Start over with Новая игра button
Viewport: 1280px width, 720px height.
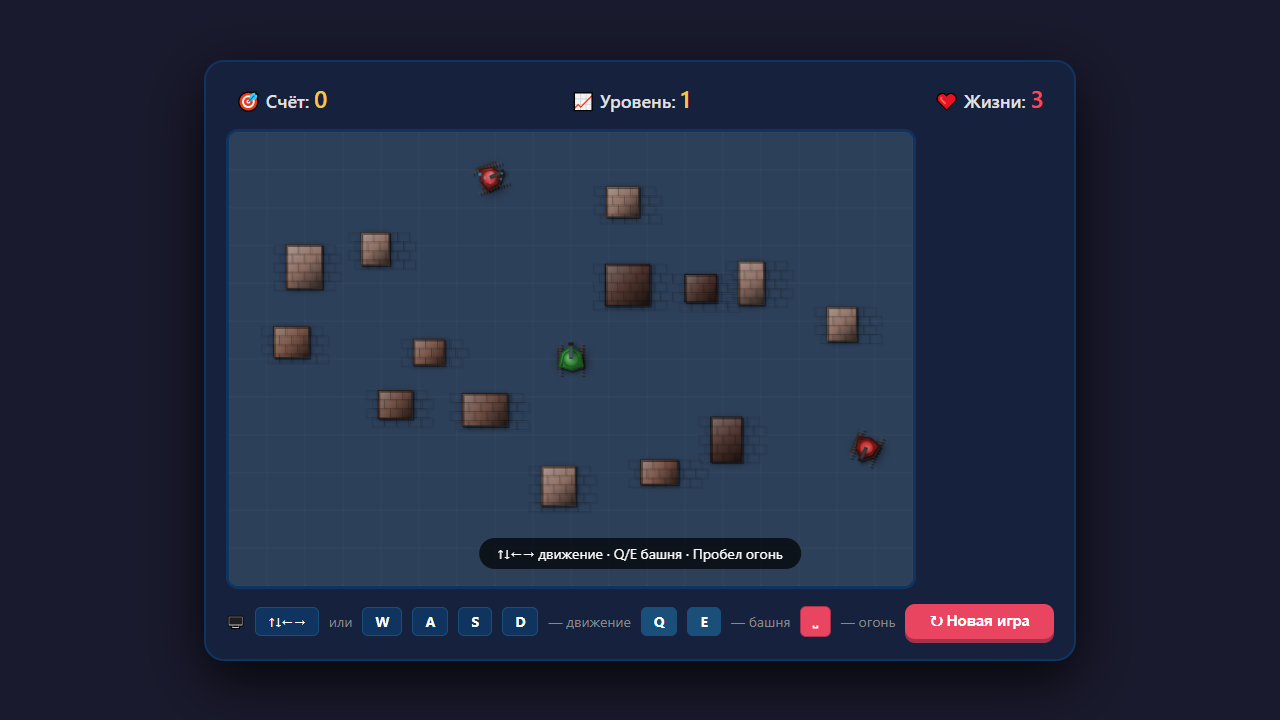tap(979, 622)
